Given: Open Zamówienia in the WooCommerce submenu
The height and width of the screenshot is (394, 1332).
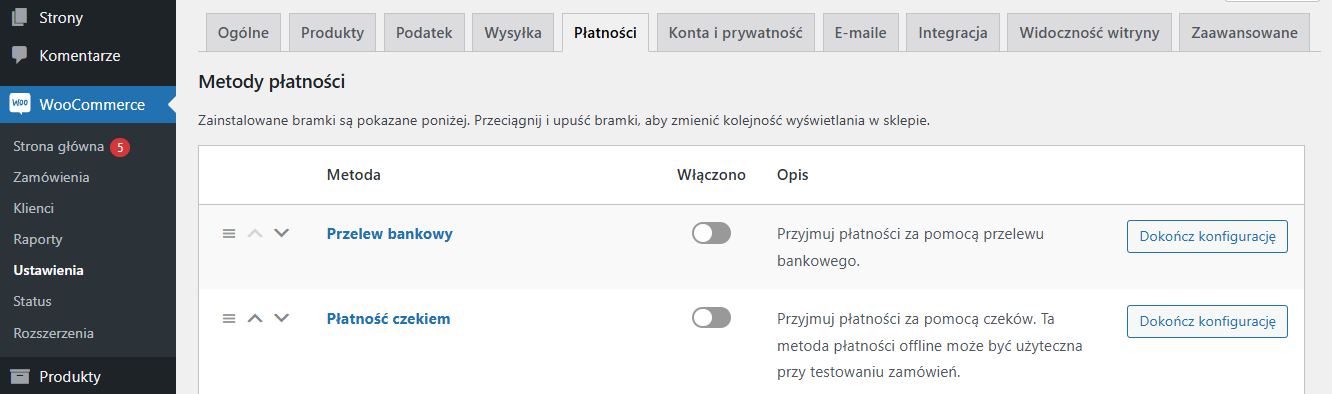Looking at the screenshot, I should [52, 177].
